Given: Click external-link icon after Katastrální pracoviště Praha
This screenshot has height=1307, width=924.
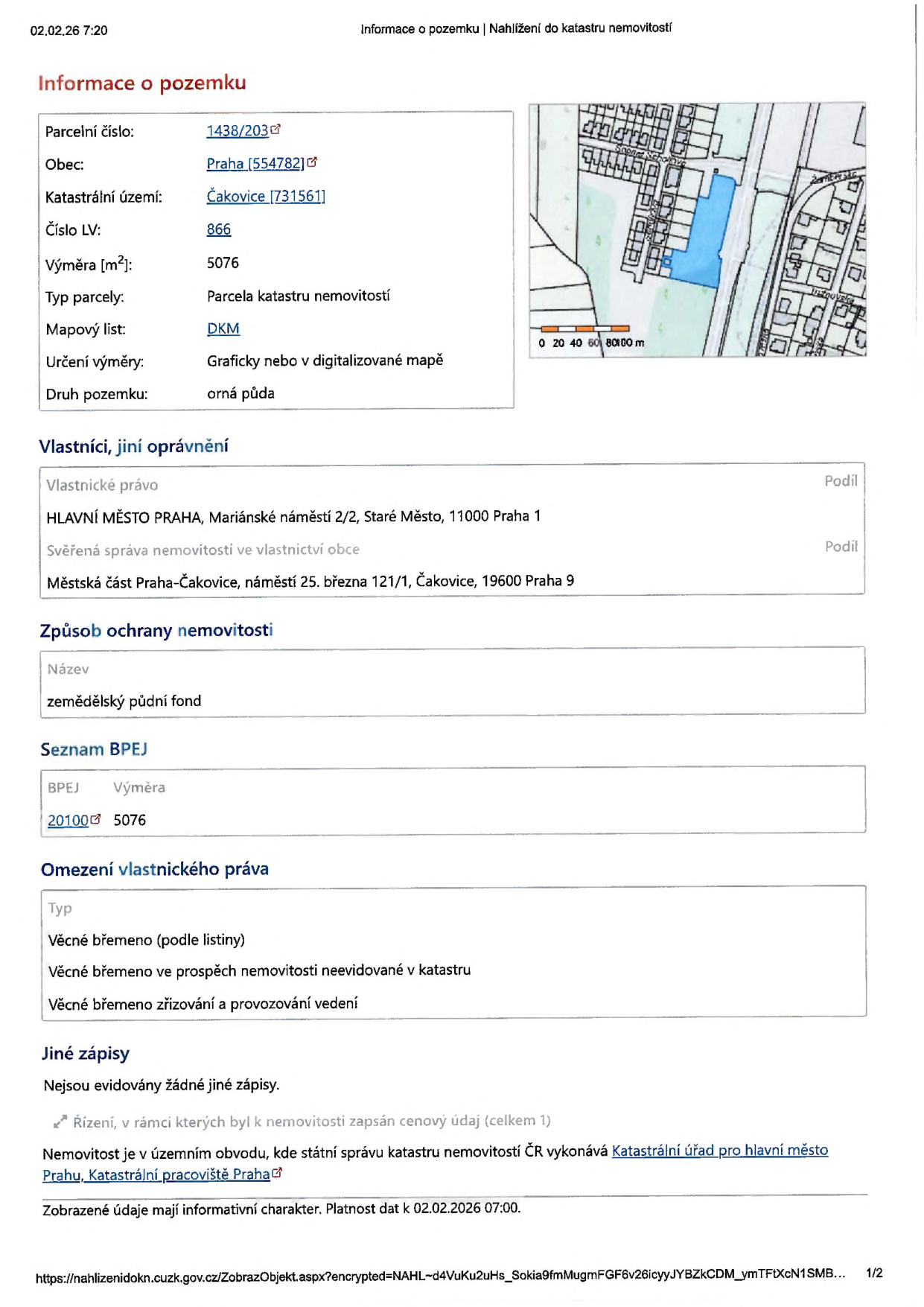Looking at the screenshot, I should click(277, 1172).
